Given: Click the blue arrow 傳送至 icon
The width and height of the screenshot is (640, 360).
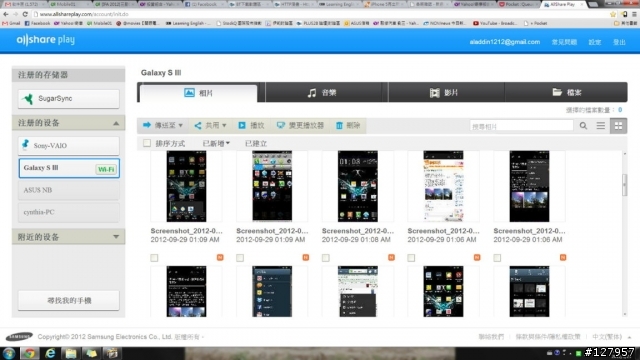Looking at the screenshot, I should point(147,125).
